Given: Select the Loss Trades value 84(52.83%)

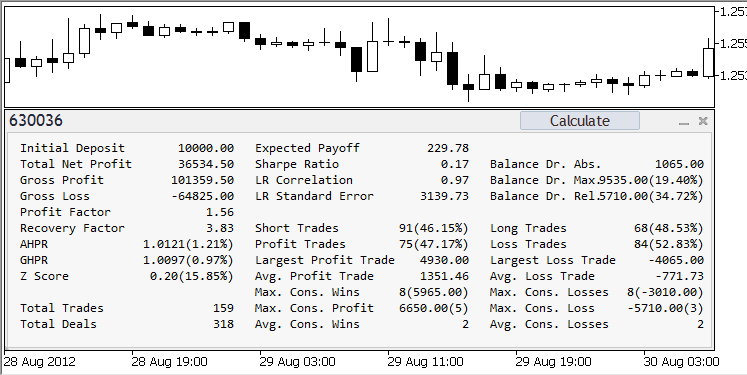Looking at the screenshot, I should [x=668, y=244].
